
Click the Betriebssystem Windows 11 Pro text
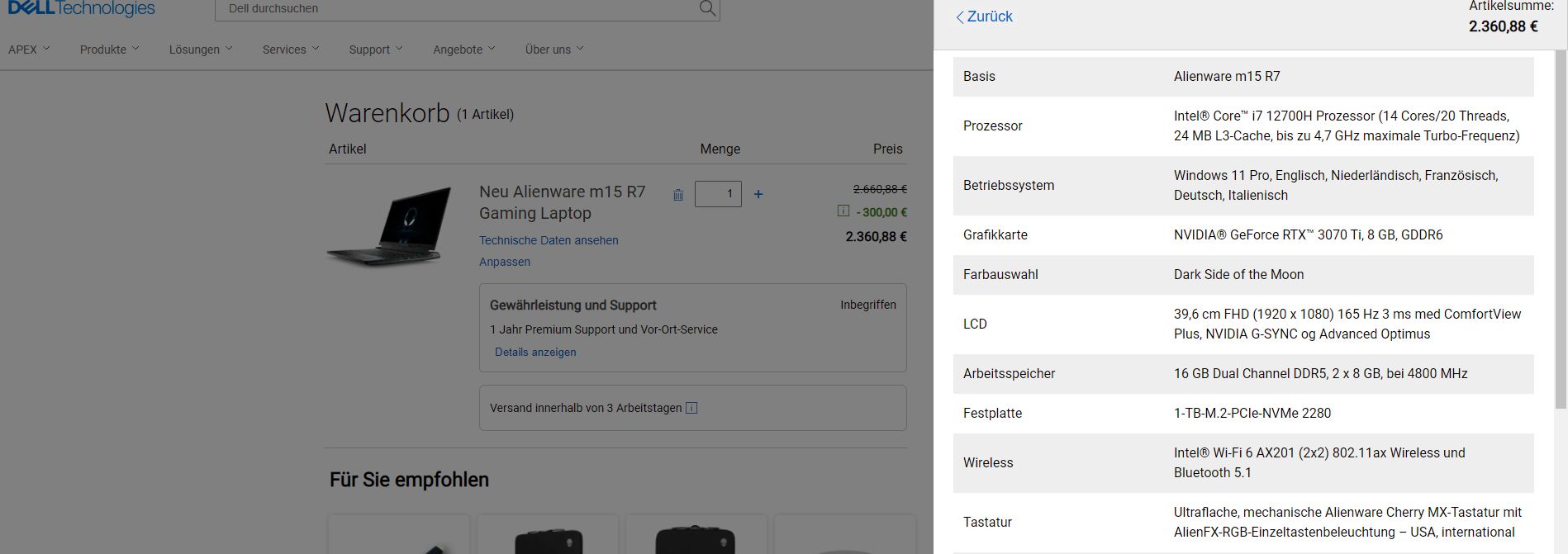[1336, 185]
